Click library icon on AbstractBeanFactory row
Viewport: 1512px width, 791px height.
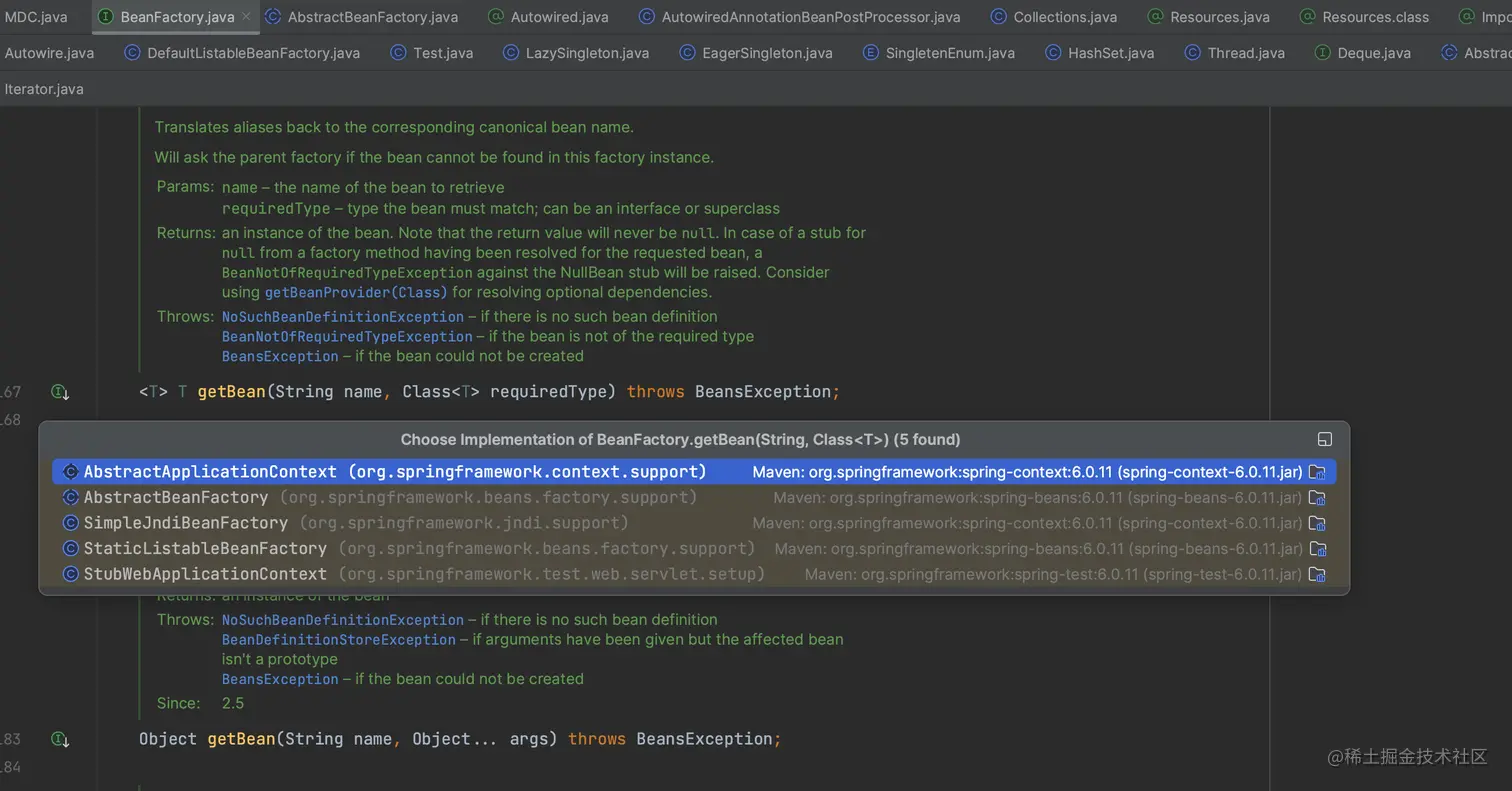pos(1318,497)
